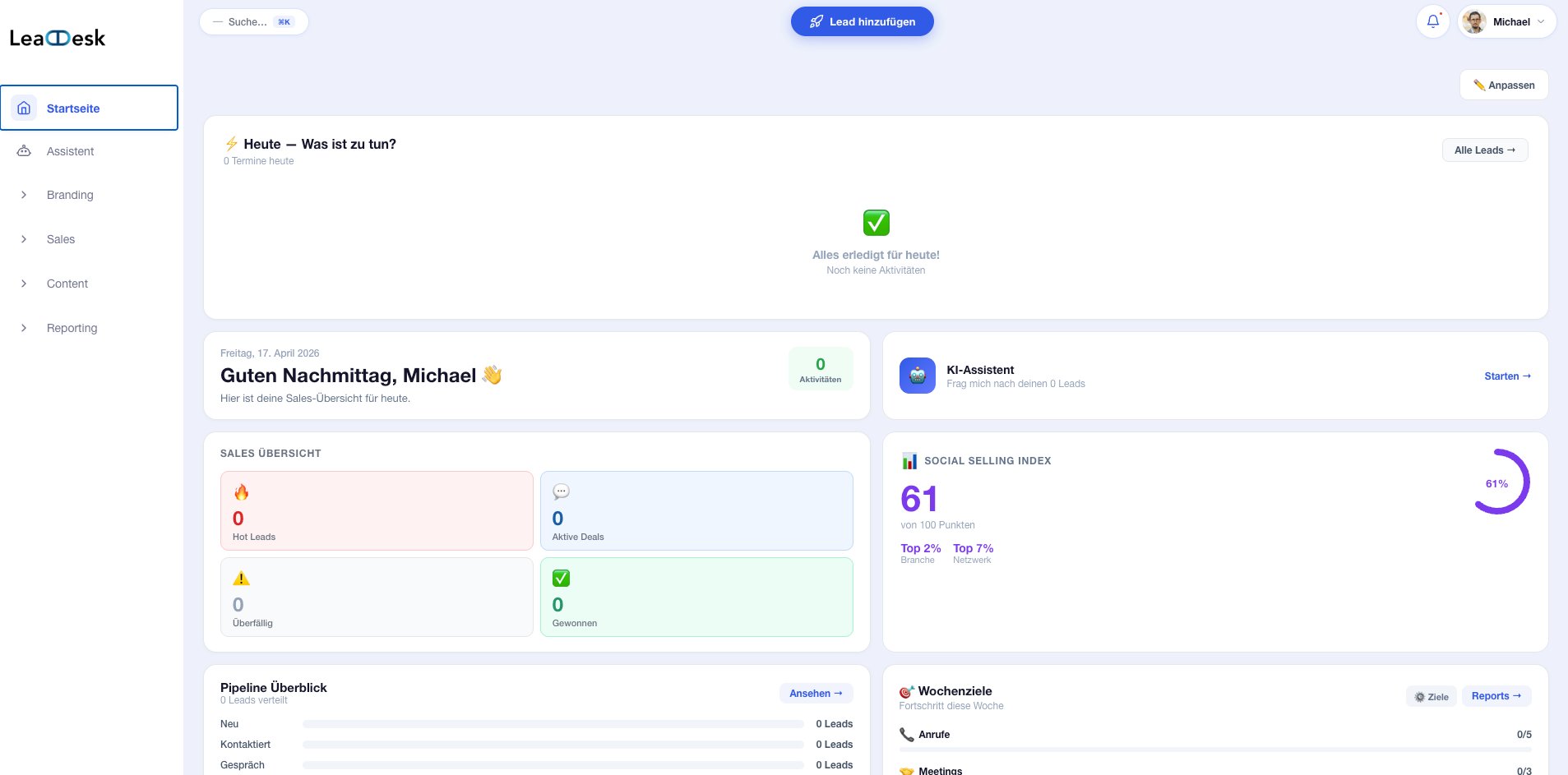Open the Content section in sidebar
1568x775 pixels.
point(67,284)
